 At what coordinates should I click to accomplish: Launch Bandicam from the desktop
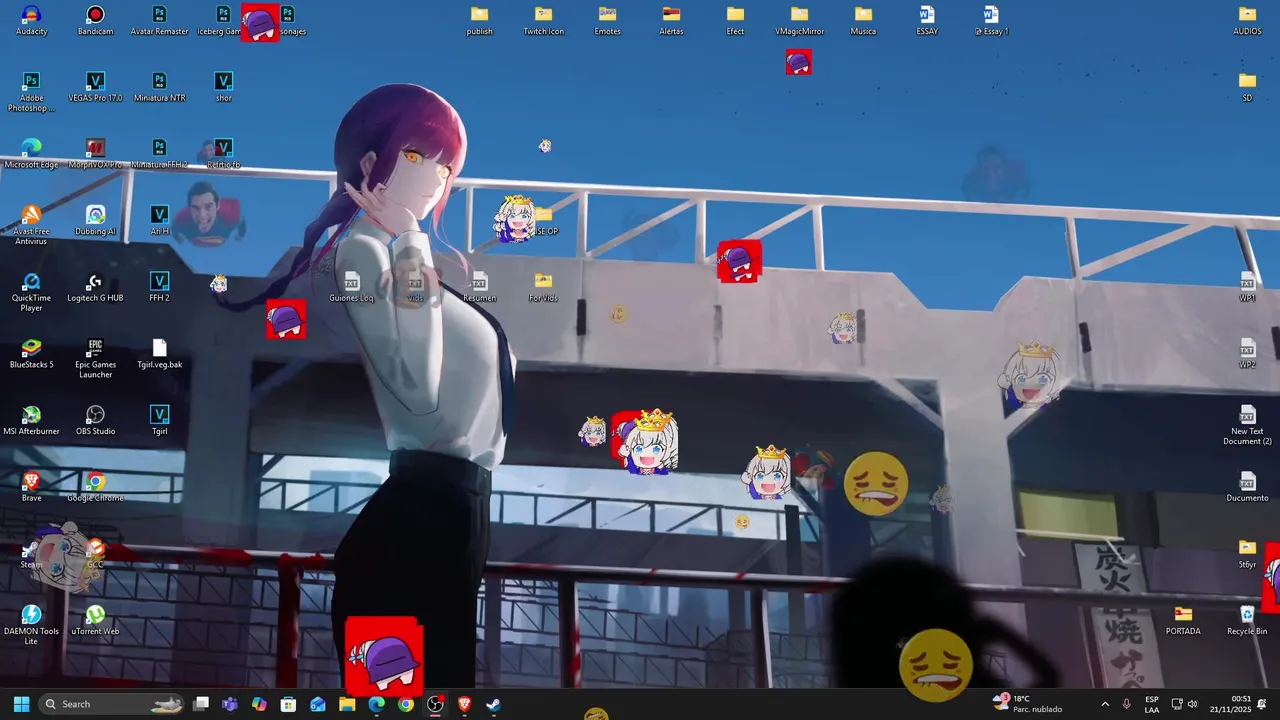pyautogui.click(x=95, y=21)
